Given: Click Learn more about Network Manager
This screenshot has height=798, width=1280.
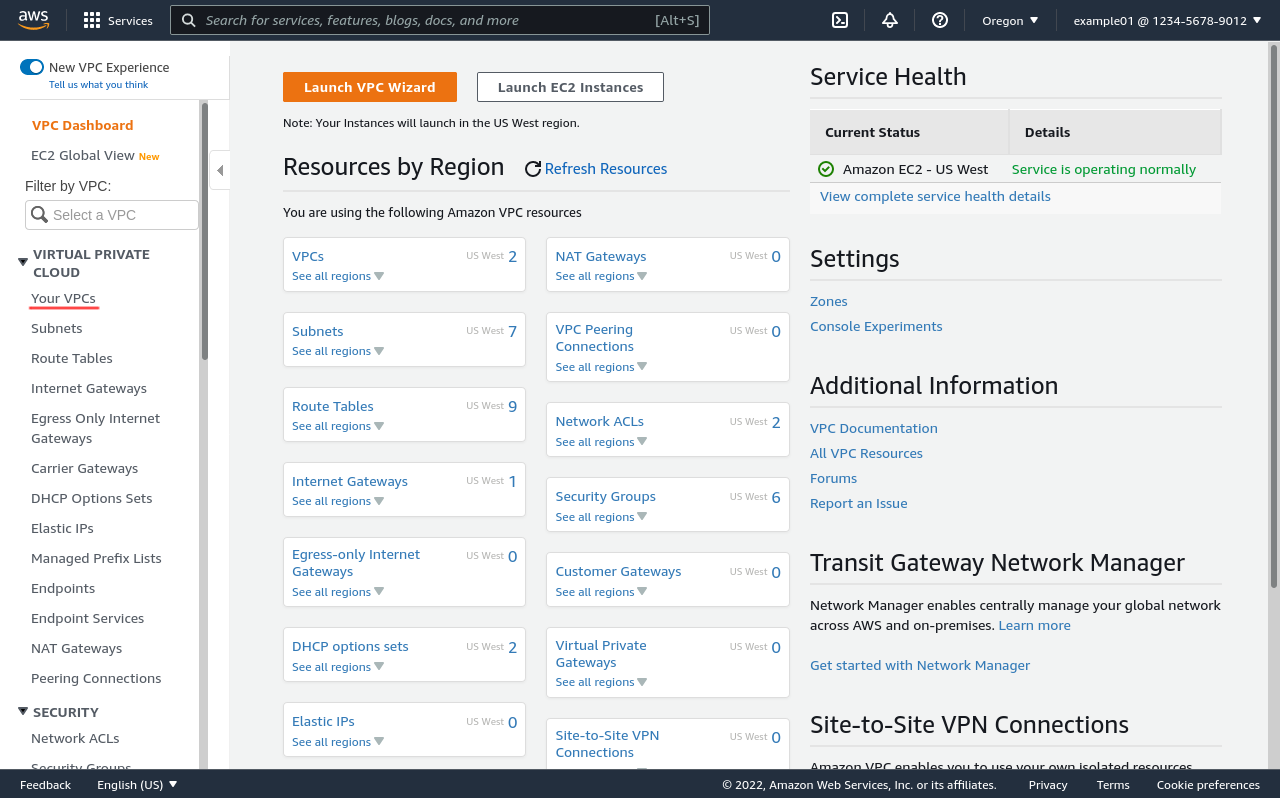Looking at the screenshot, I should 1035,625.
